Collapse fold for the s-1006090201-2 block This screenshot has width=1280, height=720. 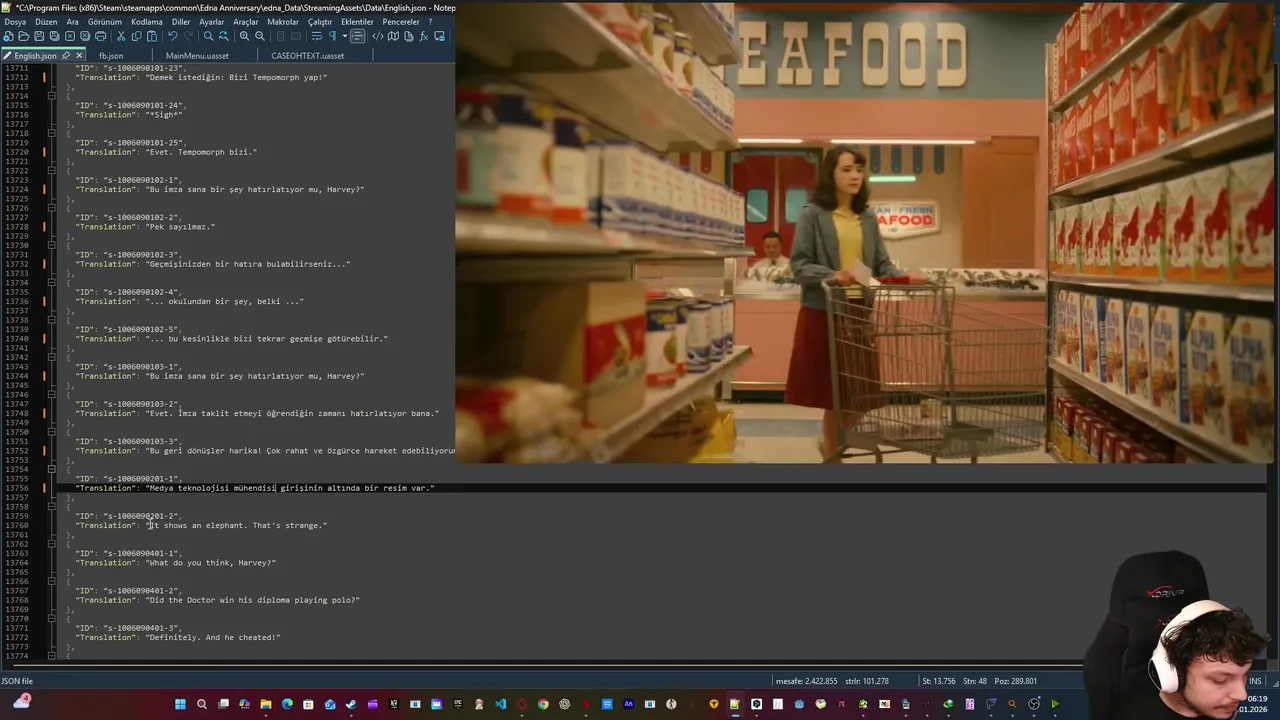pos(52,506)
